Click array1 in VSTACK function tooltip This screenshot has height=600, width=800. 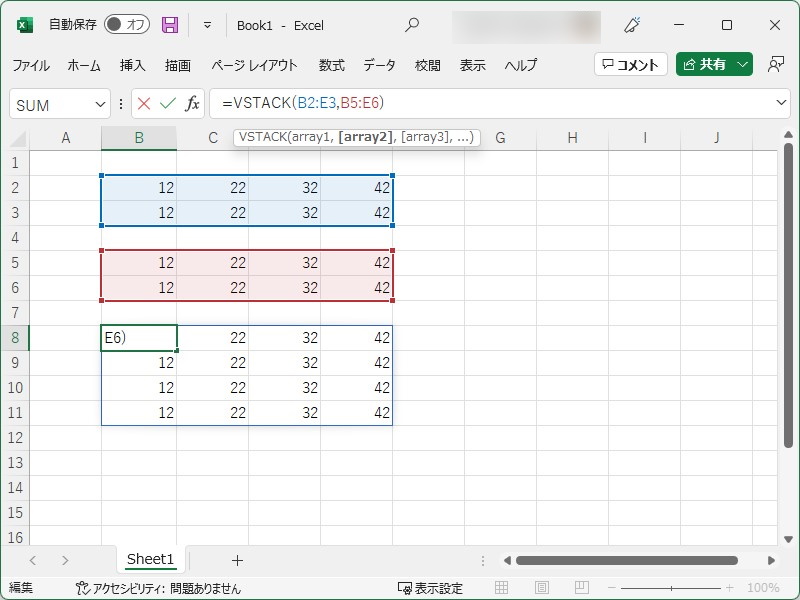(312, 137)
